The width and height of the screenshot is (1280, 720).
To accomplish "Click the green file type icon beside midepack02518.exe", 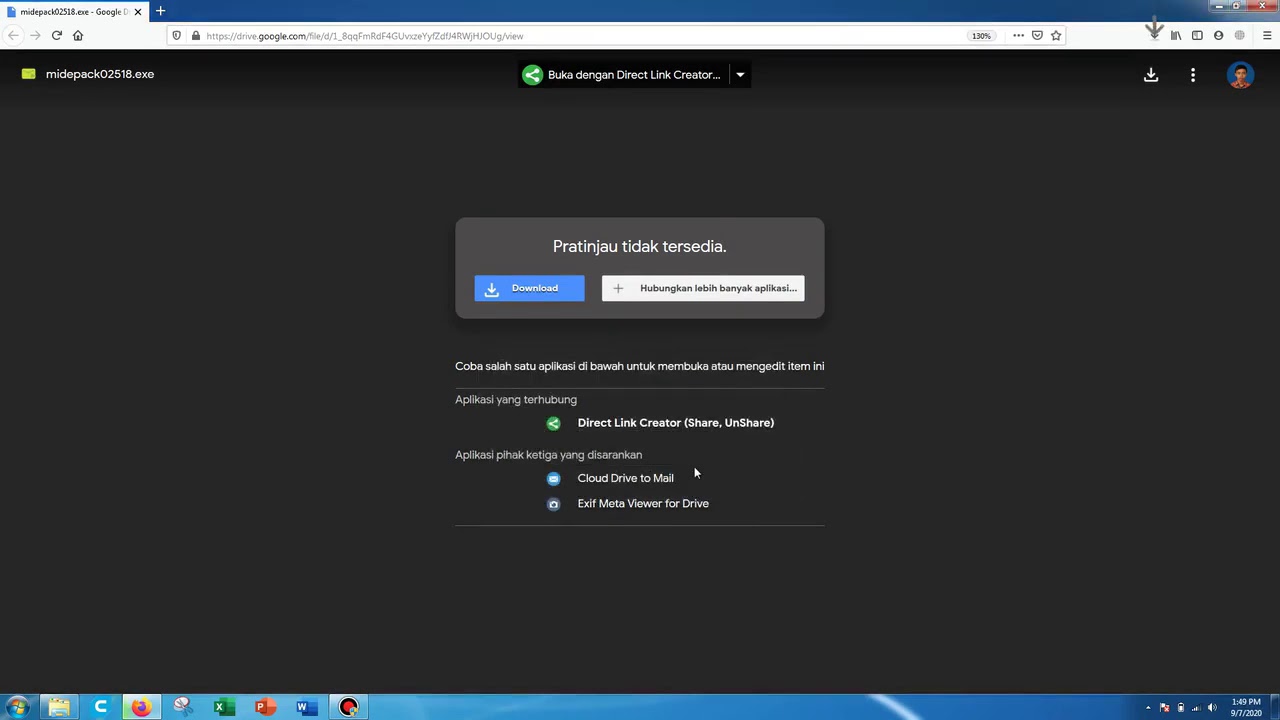I will pyautogui.click(x=28, y=74).
